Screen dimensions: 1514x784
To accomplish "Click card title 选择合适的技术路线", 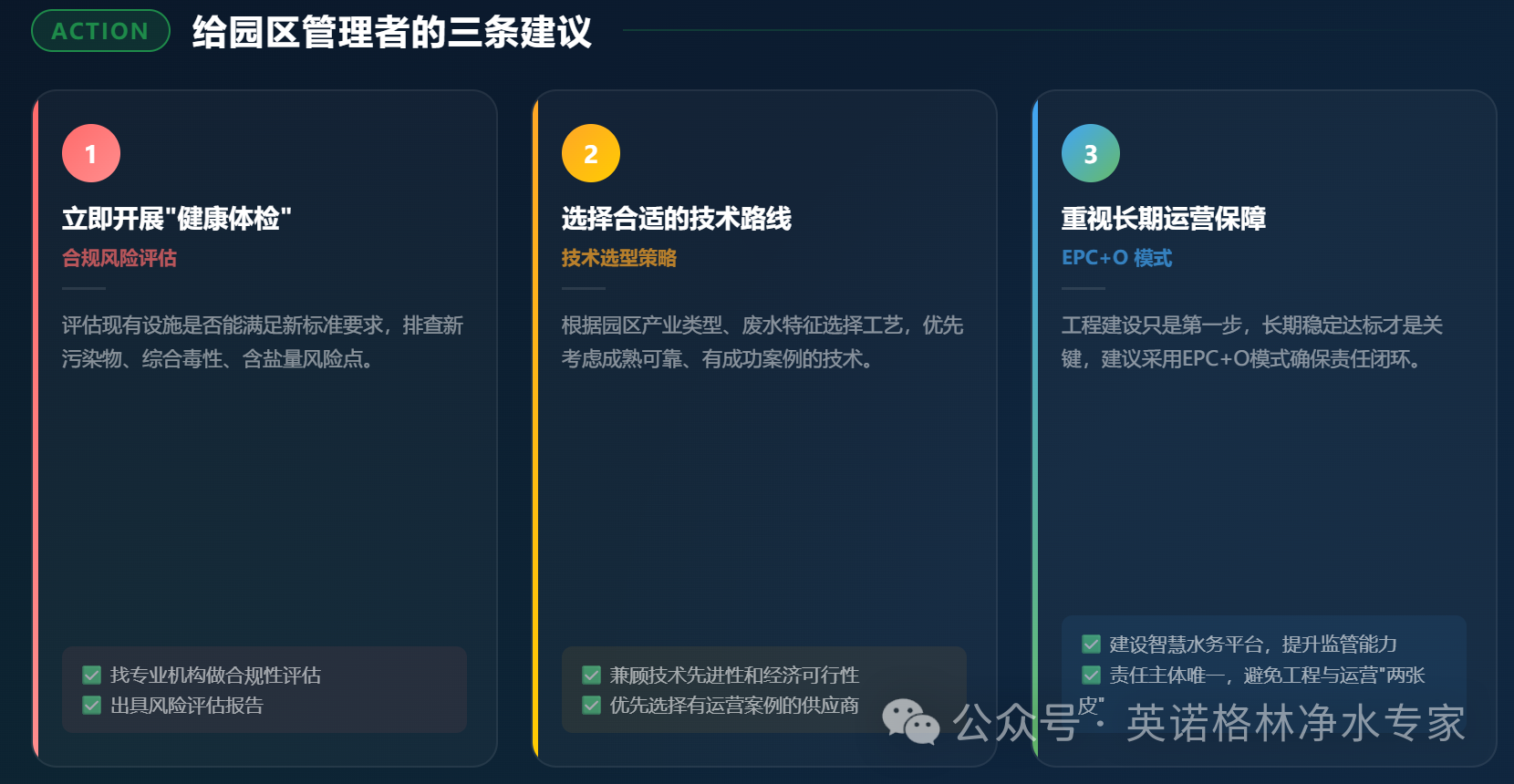I will coord(677,219).
